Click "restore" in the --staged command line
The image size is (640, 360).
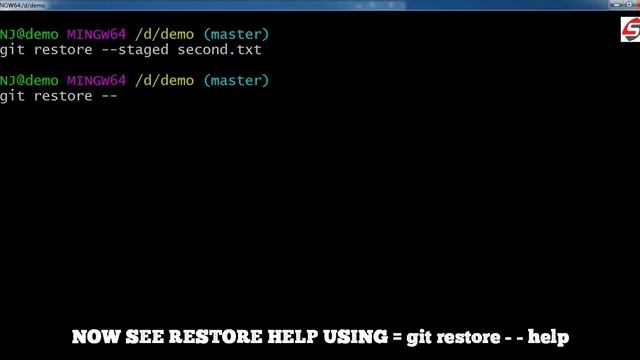coord(63,50)
